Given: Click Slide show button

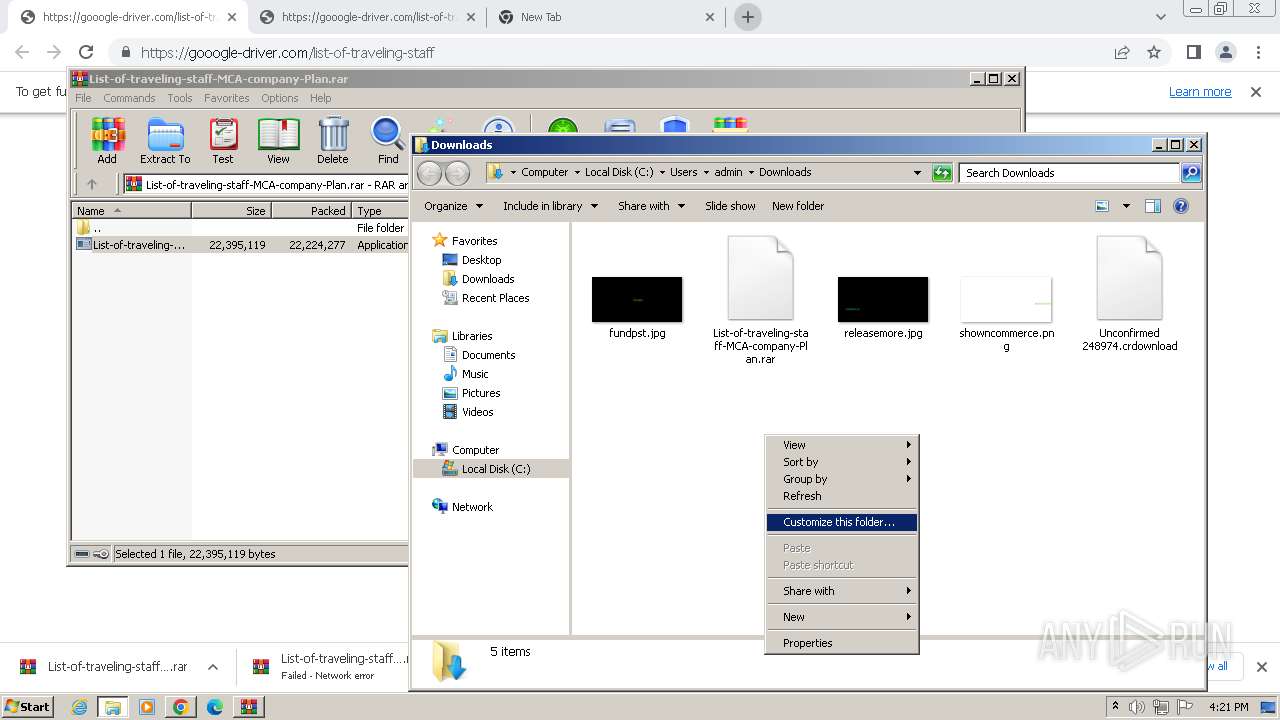Looking at the screenshot, I should click(x=730, y=206).
